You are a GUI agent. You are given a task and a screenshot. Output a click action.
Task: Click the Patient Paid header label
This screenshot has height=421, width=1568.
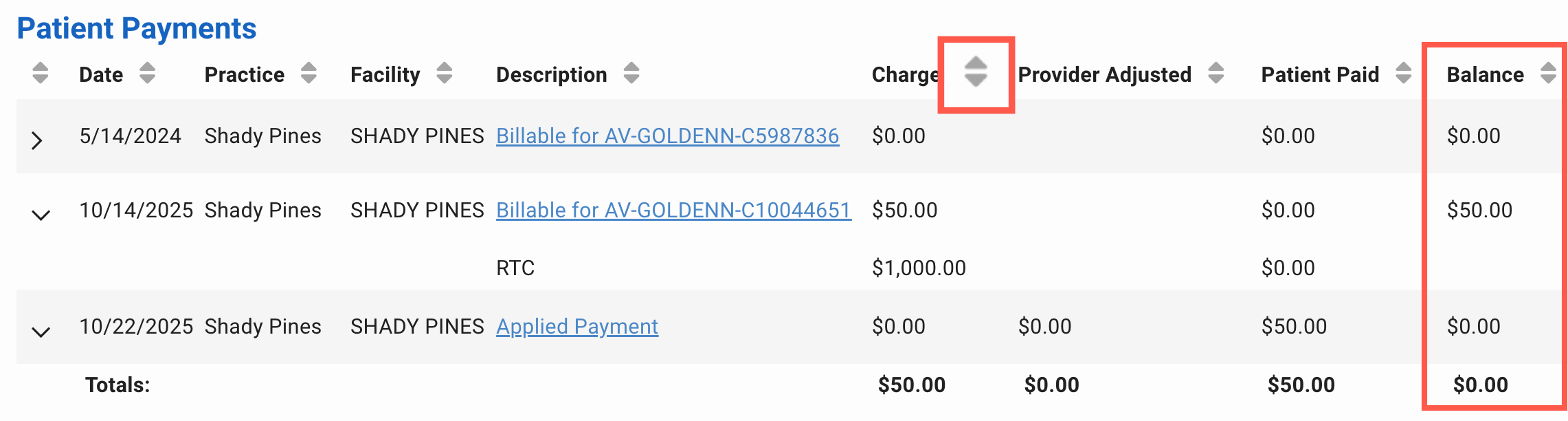[1320, 74]
